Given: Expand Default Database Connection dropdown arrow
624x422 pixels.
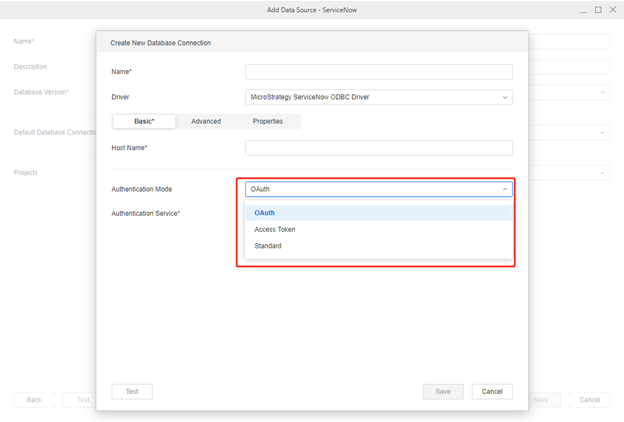Looking at the screenshot, I should (x=602, y=133).
